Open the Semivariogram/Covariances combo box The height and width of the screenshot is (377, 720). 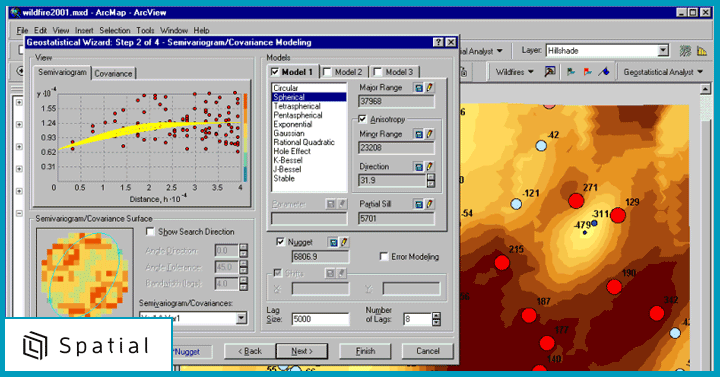coord(193,318)
